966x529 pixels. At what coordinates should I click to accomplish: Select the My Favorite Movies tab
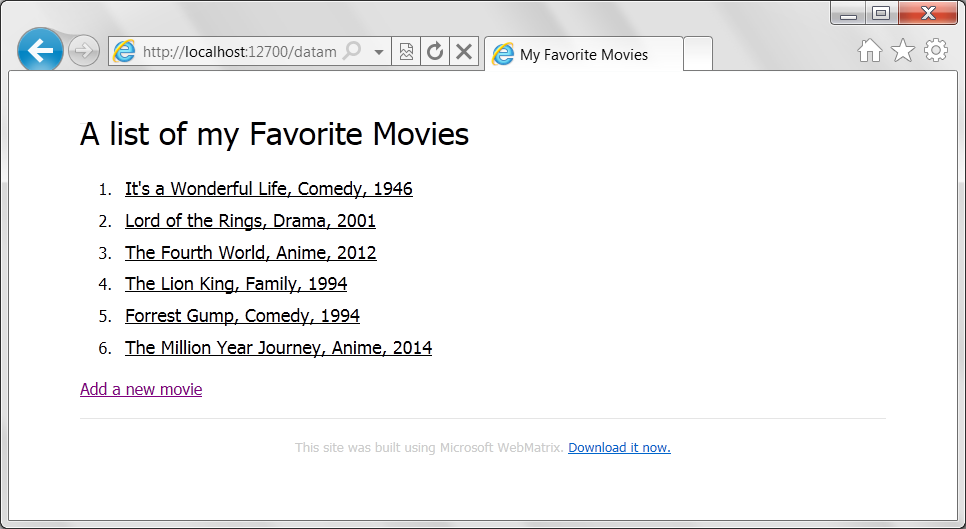point(583,54)
